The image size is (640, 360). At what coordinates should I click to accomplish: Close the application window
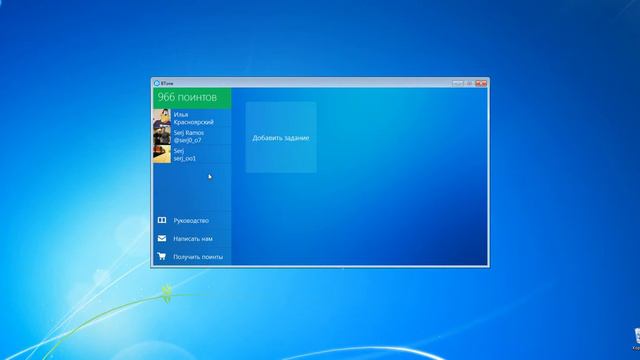481,83
